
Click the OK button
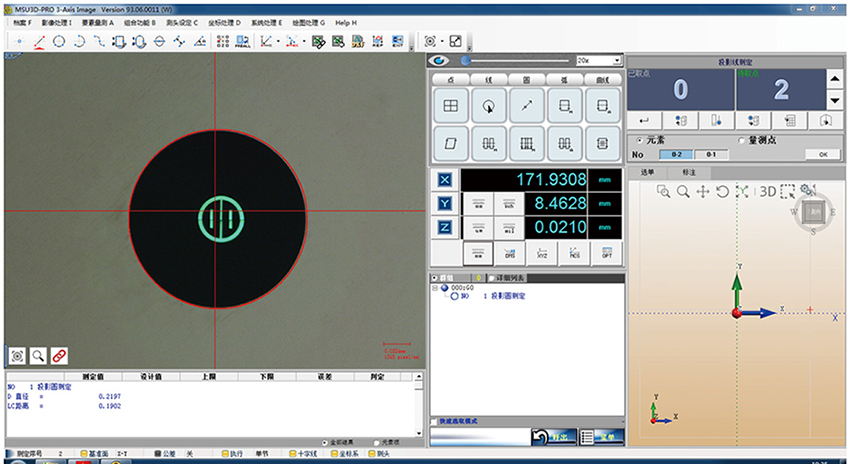click(x=822, y=155)
